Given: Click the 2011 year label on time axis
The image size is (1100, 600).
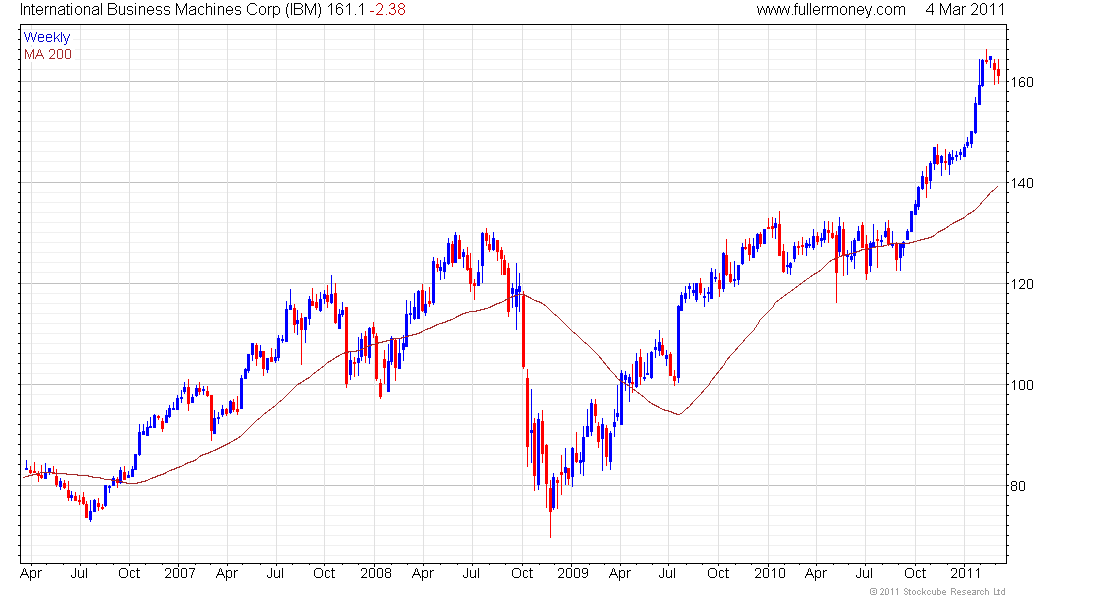Looking at the screenshot, I should [965, 573].
